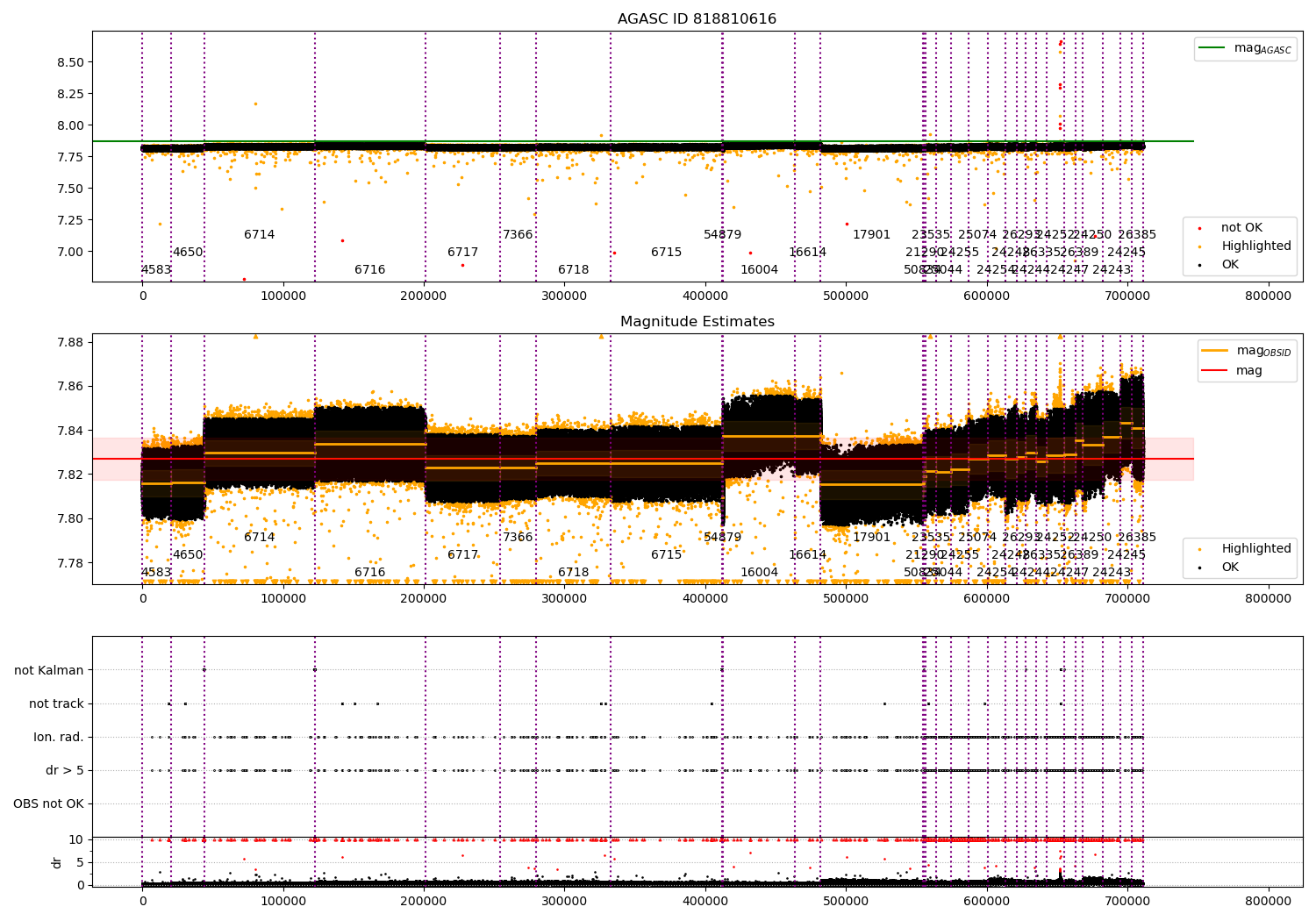Click the 7.88 tick on Magnitude Estimates axis
Viewport: 1316px width, 921px height.
click(x=70, y=342)
